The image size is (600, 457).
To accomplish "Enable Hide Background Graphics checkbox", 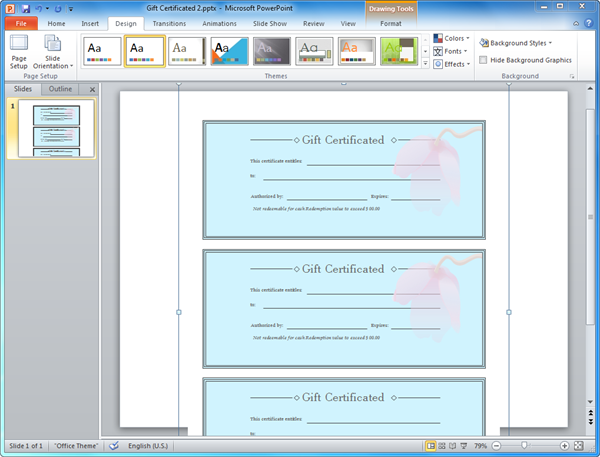I will 484,60.
